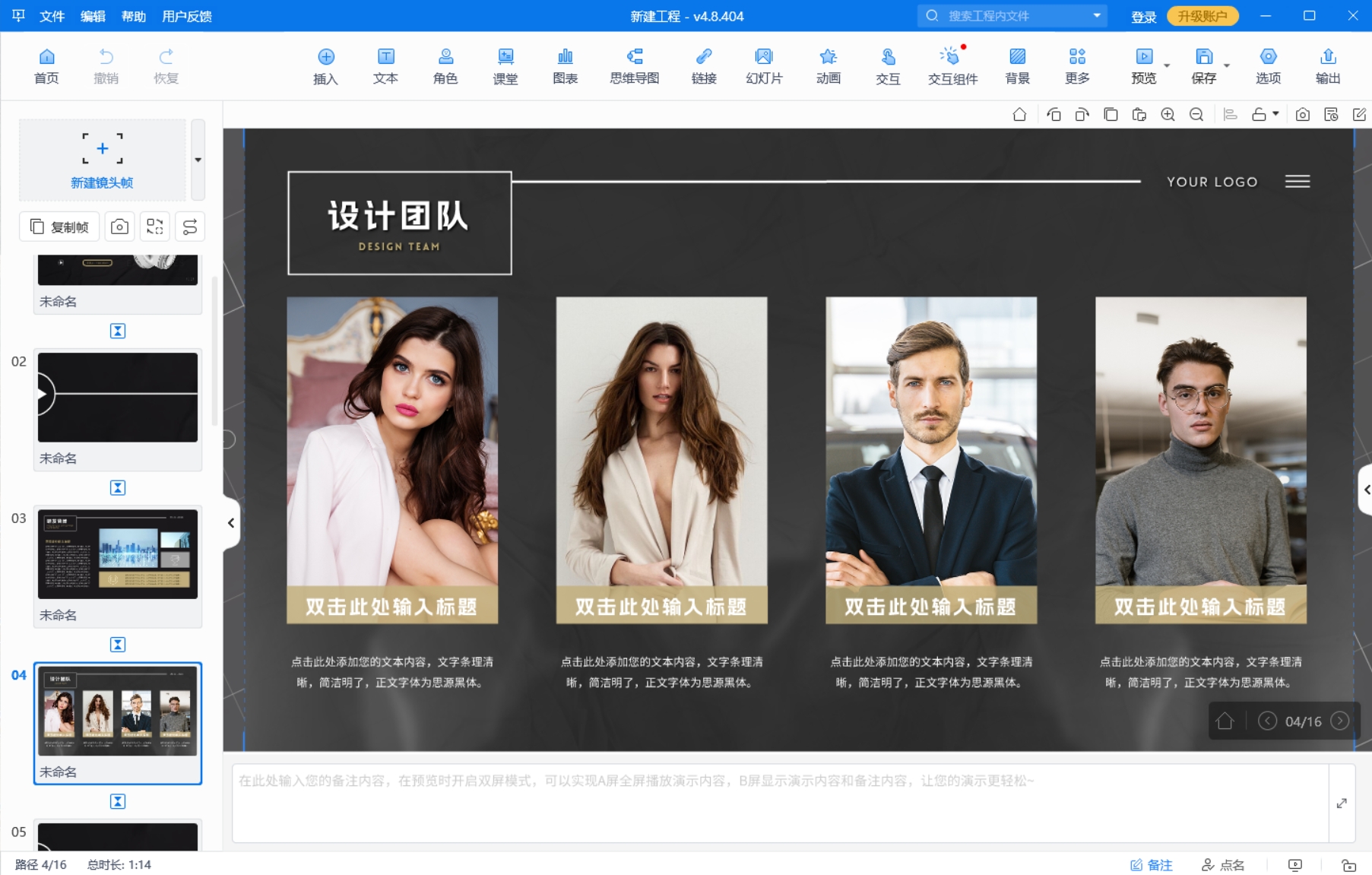1372x875 pixels.
Task: Click the 复制帧 button
Action: [x=59, y=227]
